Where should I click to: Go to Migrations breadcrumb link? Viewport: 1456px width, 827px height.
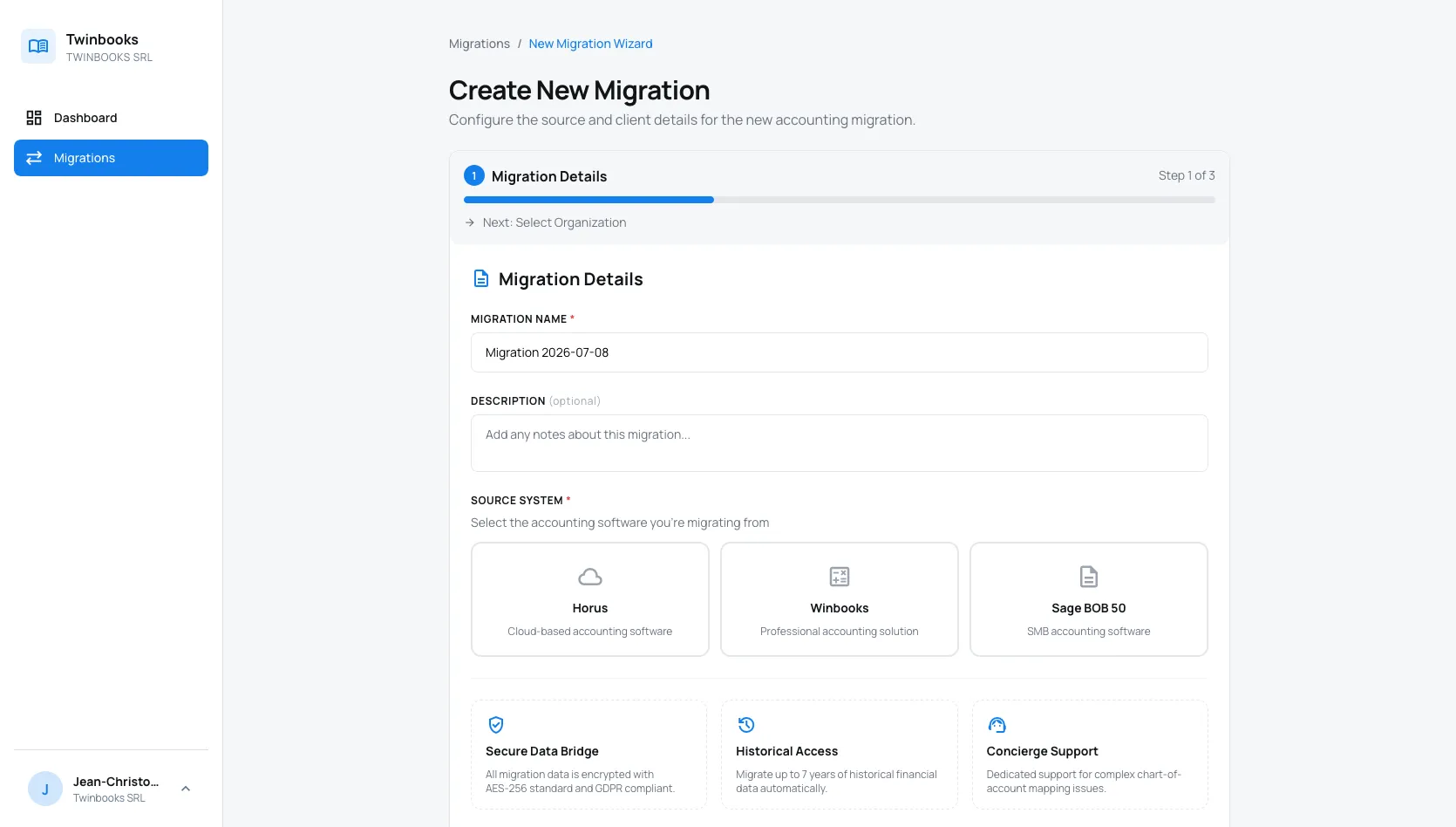480,44
